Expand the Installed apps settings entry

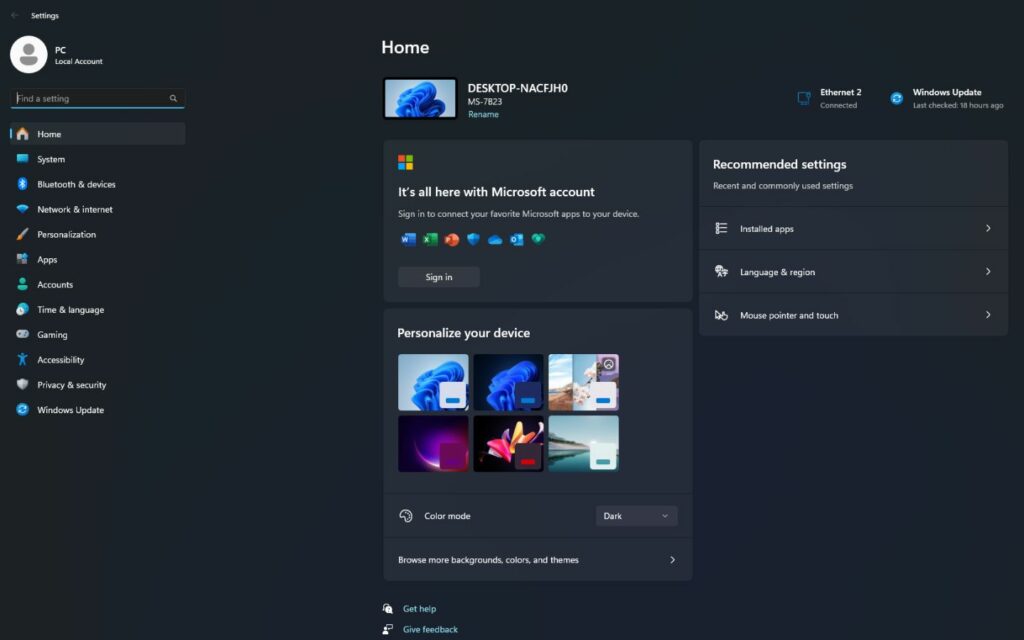coord(853,228)
